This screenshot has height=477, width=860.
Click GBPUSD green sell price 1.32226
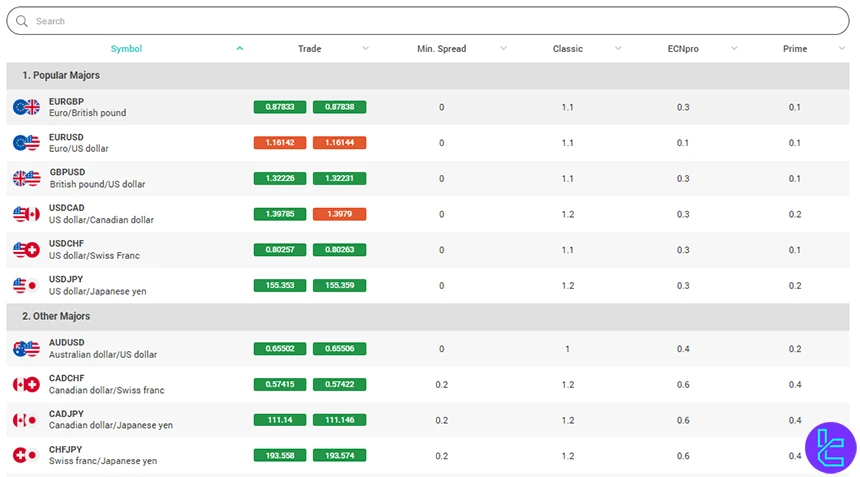280,178
